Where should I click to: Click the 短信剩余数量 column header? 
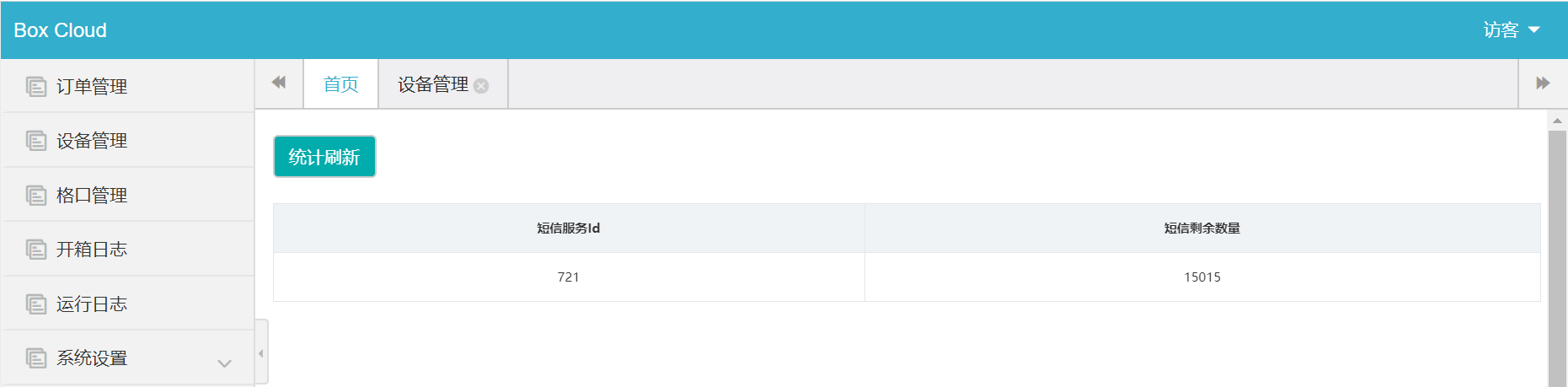(1202, 228)
